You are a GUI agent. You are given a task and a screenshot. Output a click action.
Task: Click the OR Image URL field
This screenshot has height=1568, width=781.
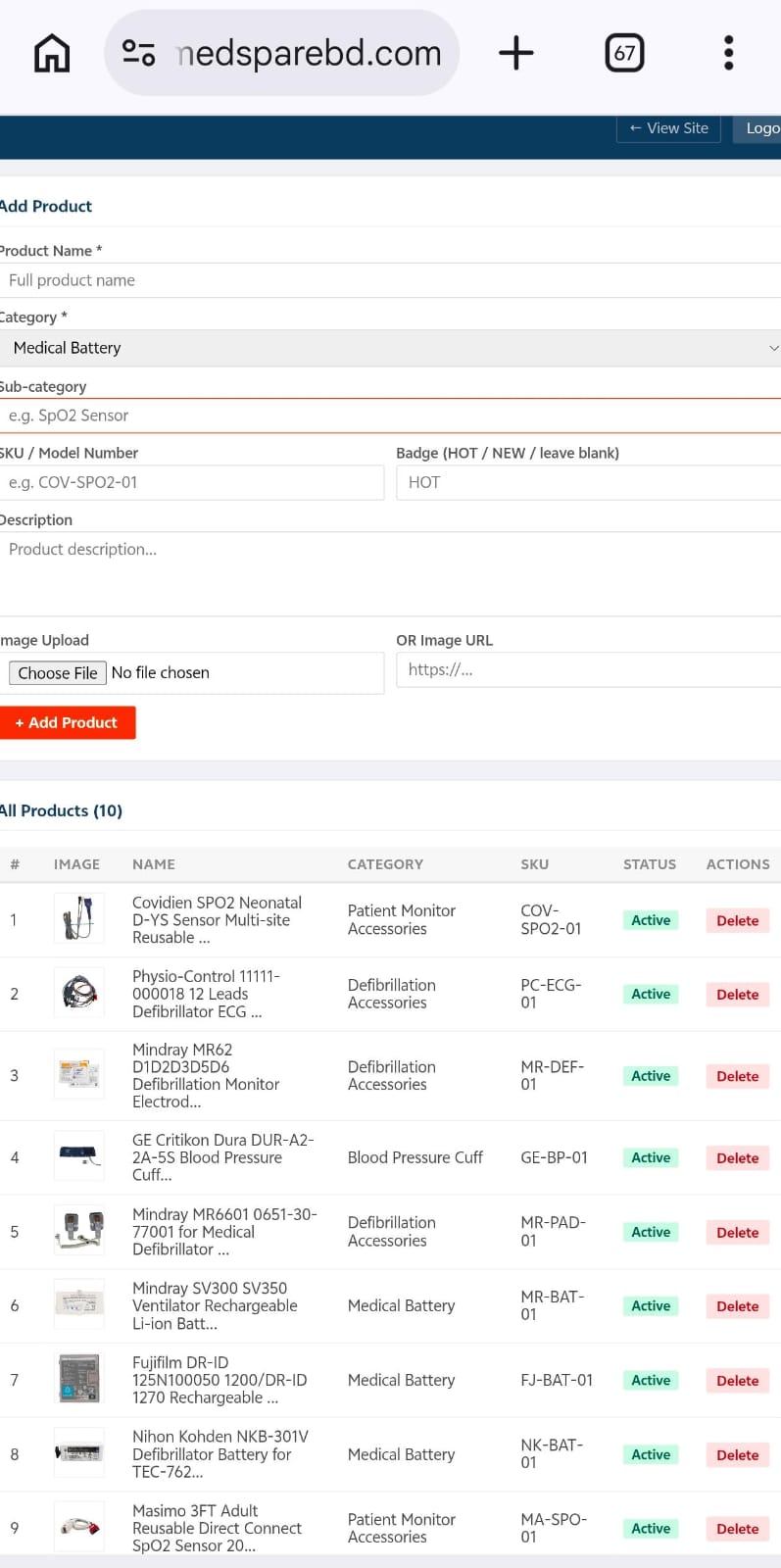click(x=588, y=669)
